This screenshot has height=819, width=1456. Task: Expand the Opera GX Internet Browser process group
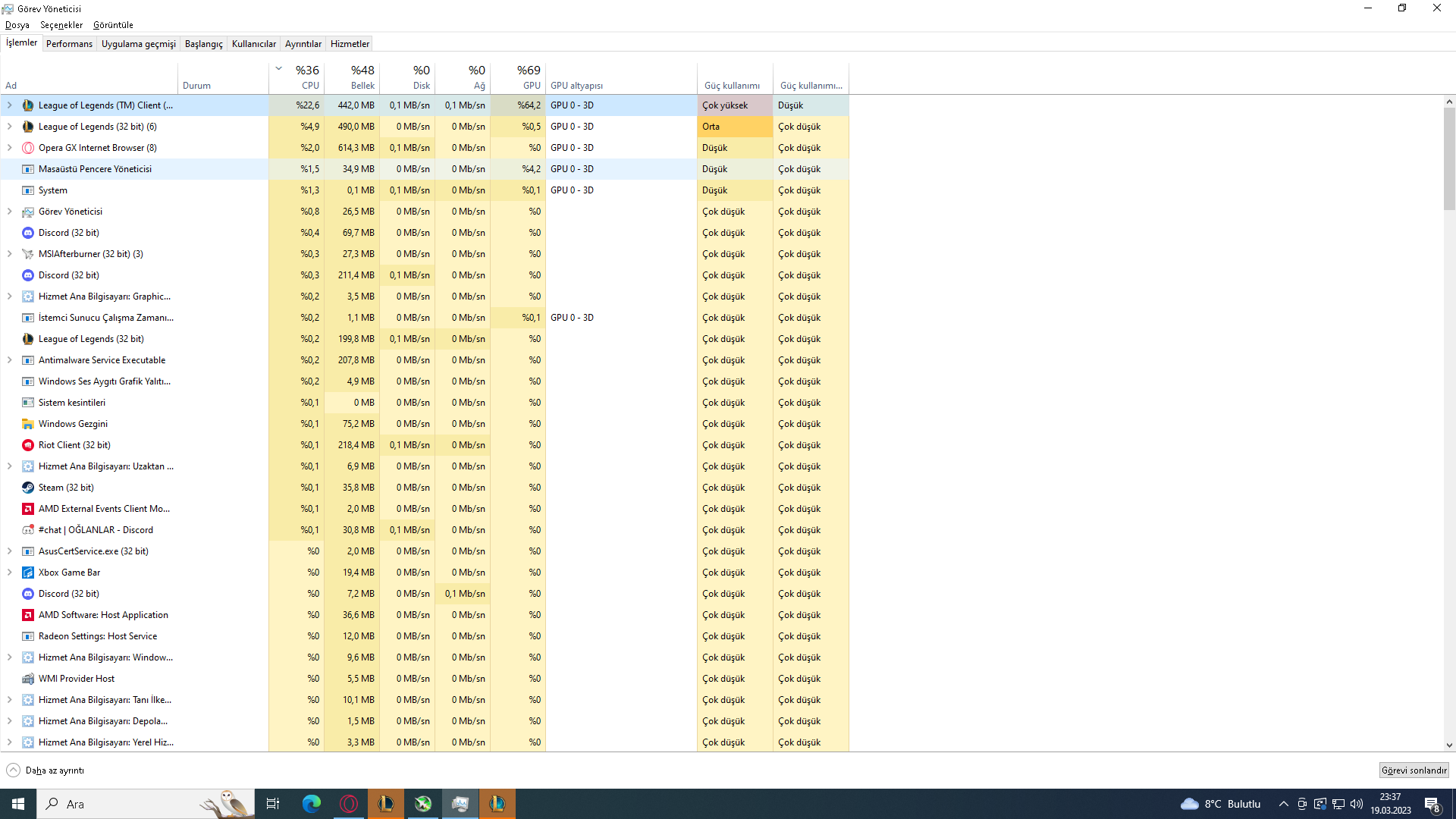10,148
